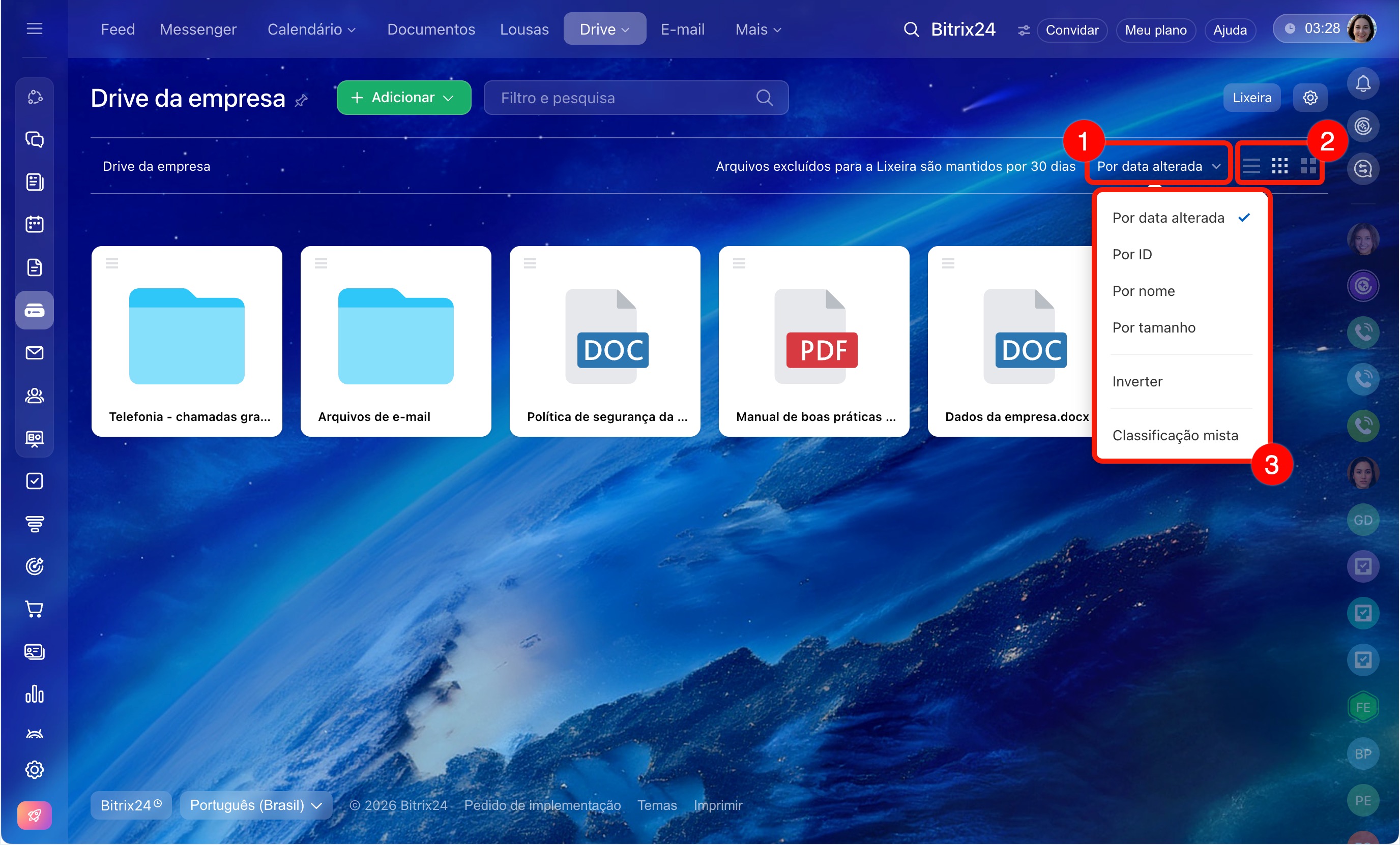Image resolution: width=1400 pixels, height=845 pixels.
Task: Click the search magnifier beside Bitrix24
Action: tap(911, 29)
